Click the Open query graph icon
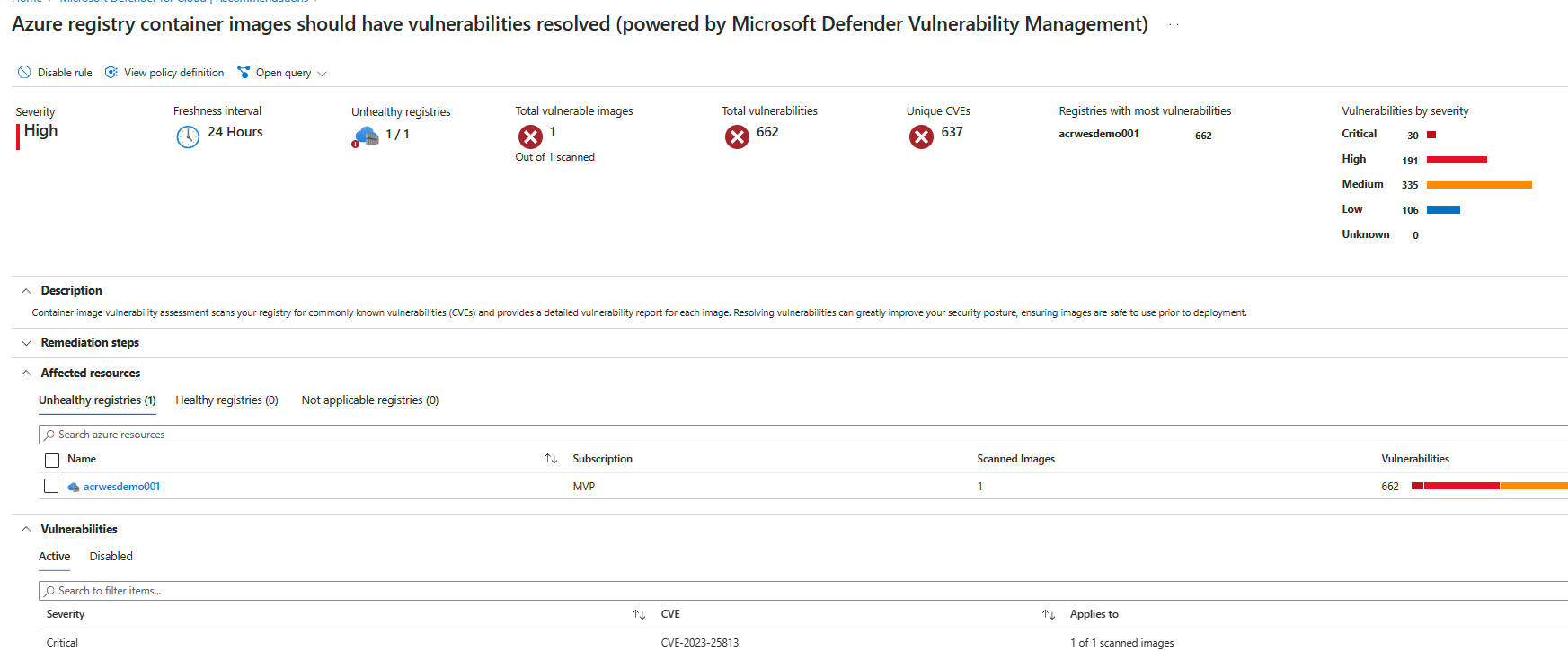1568x651 pixels. click(x=244, y=73)
